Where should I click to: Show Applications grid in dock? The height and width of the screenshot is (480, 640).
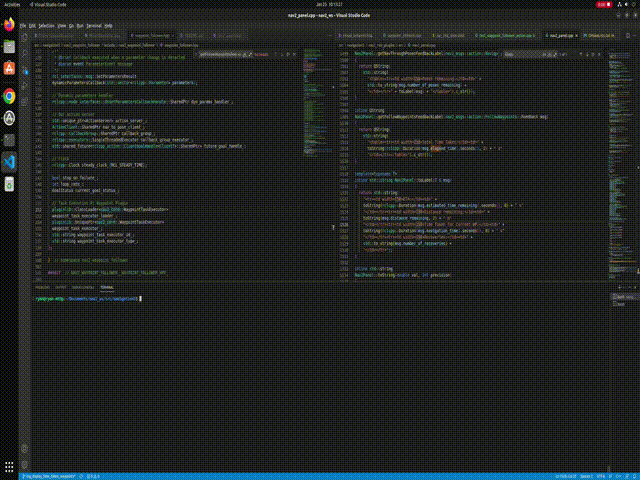[x=9, y=466]
